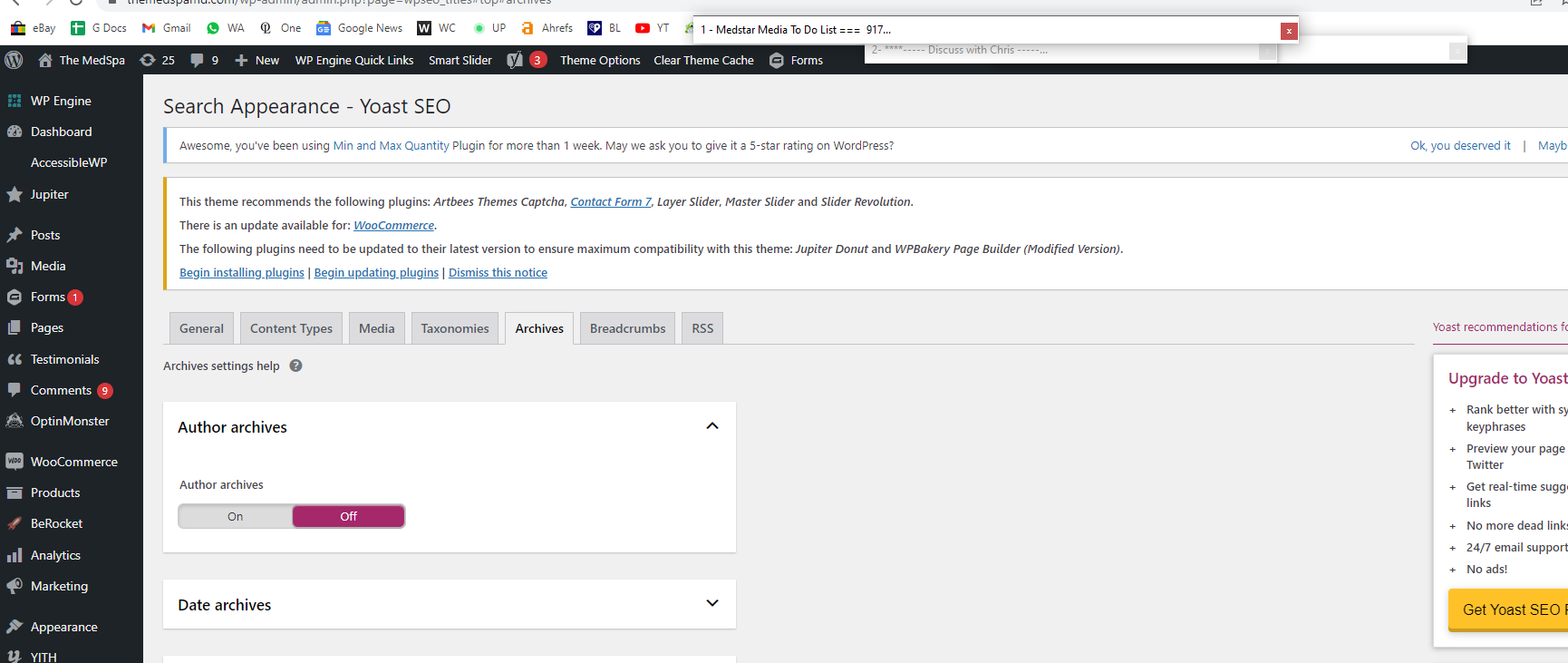1568x663 pixels.
Task: Select Off for Author archives
Action: point(348,516)
